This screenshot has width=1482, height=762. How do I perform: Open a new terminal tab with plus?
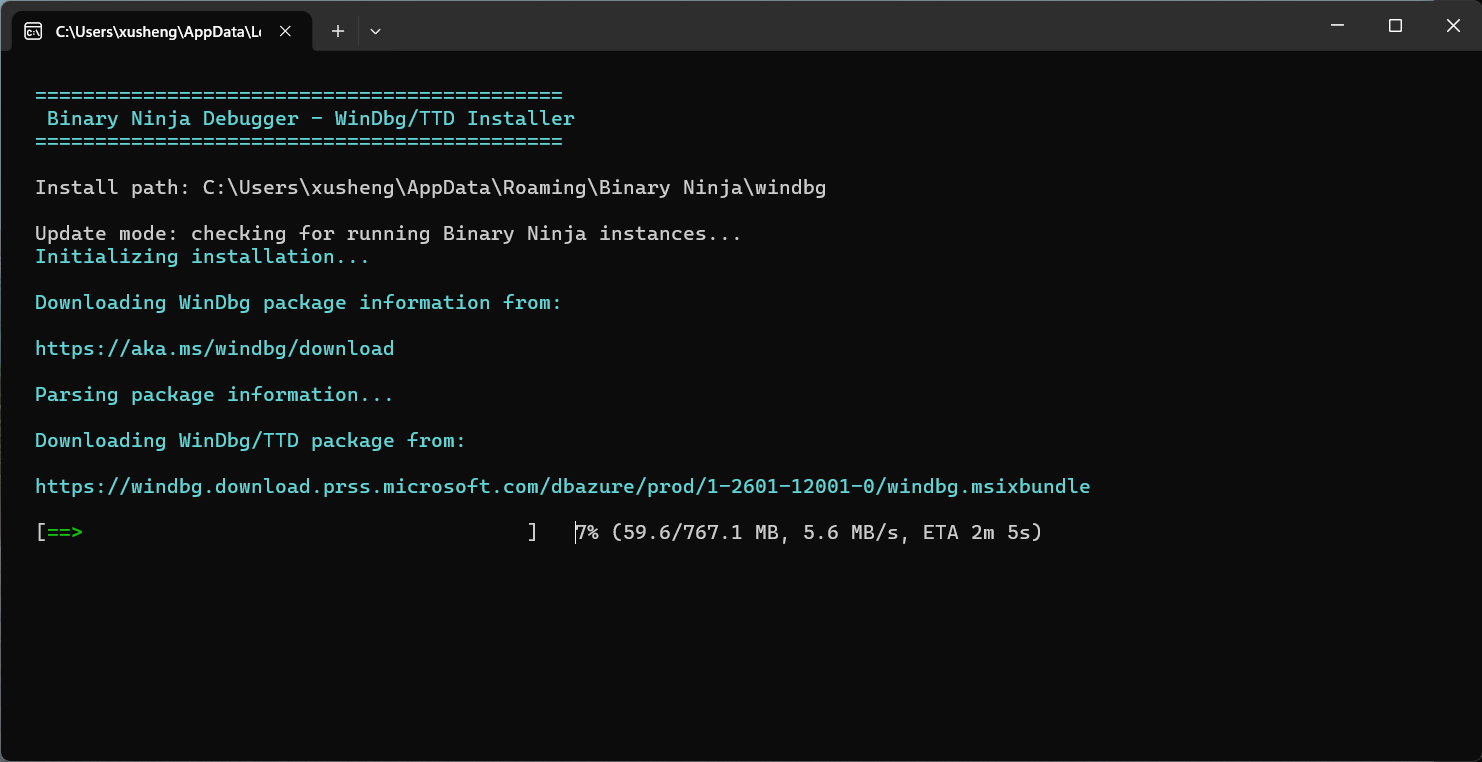[338, 31]
